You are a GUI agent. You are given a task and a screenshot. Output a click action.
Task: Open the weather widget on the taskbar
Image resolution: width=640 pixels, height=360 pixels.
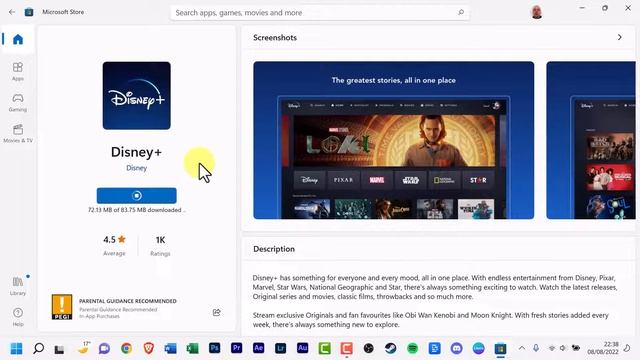pos(84,348)
